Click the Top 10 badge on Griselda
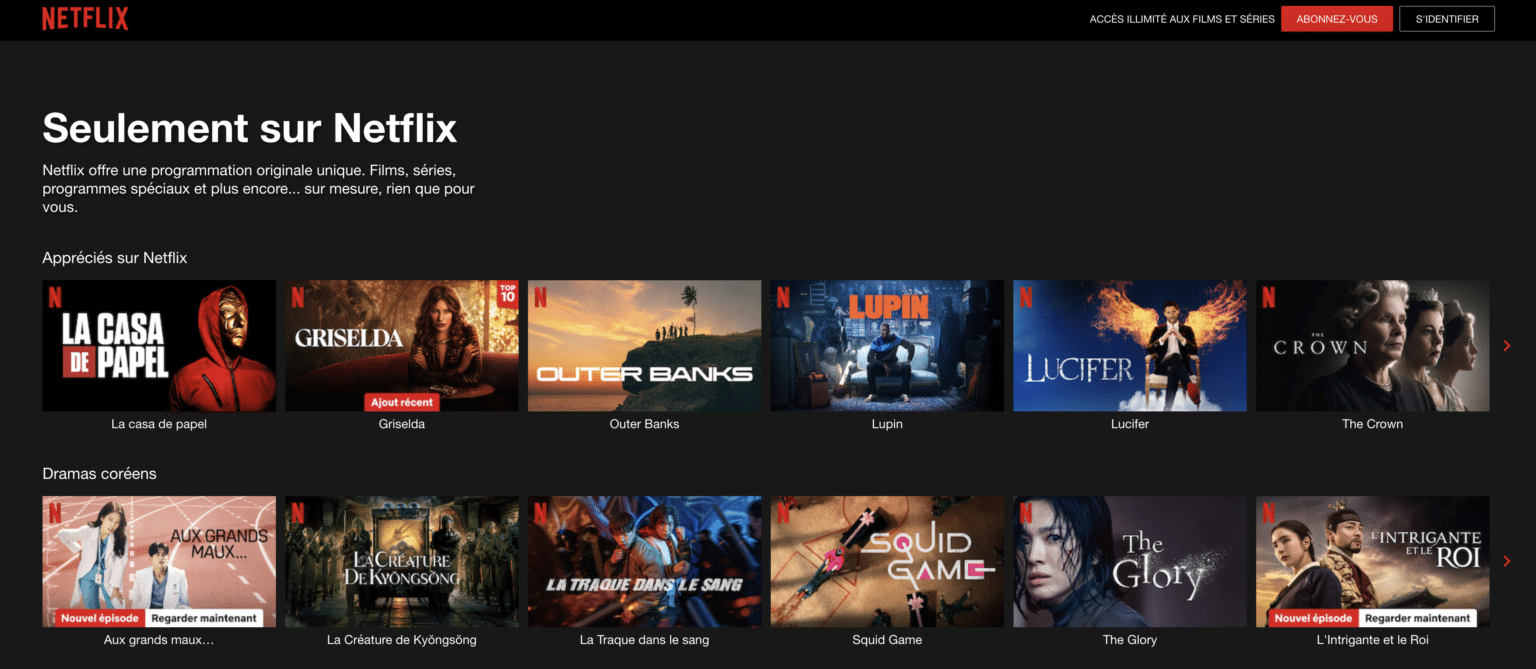Image resolution: width=1536 pixels, height=669 pixels. coord(507,292)
